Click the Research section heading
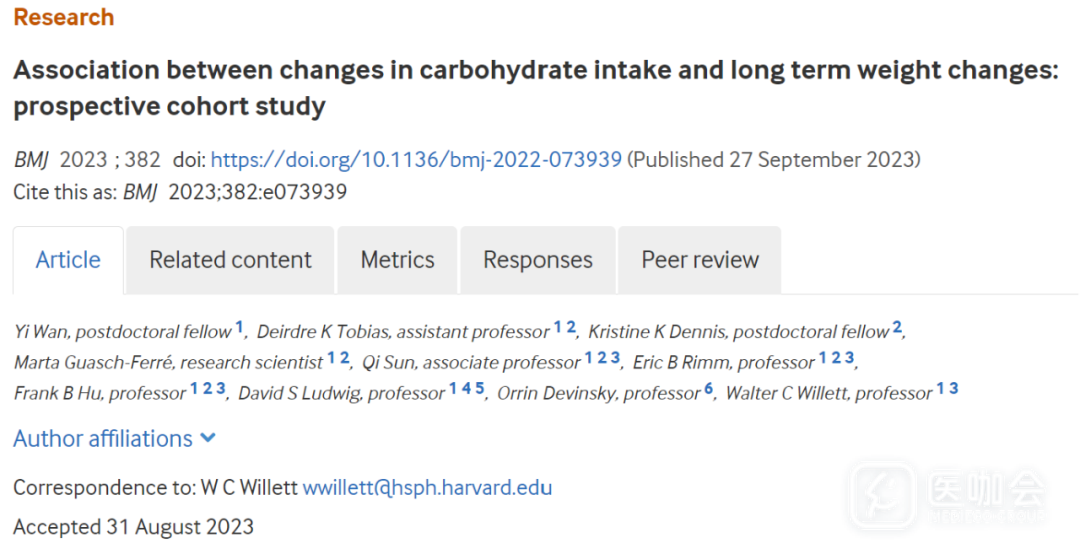The image size is (1080, 554). [63, 17]
